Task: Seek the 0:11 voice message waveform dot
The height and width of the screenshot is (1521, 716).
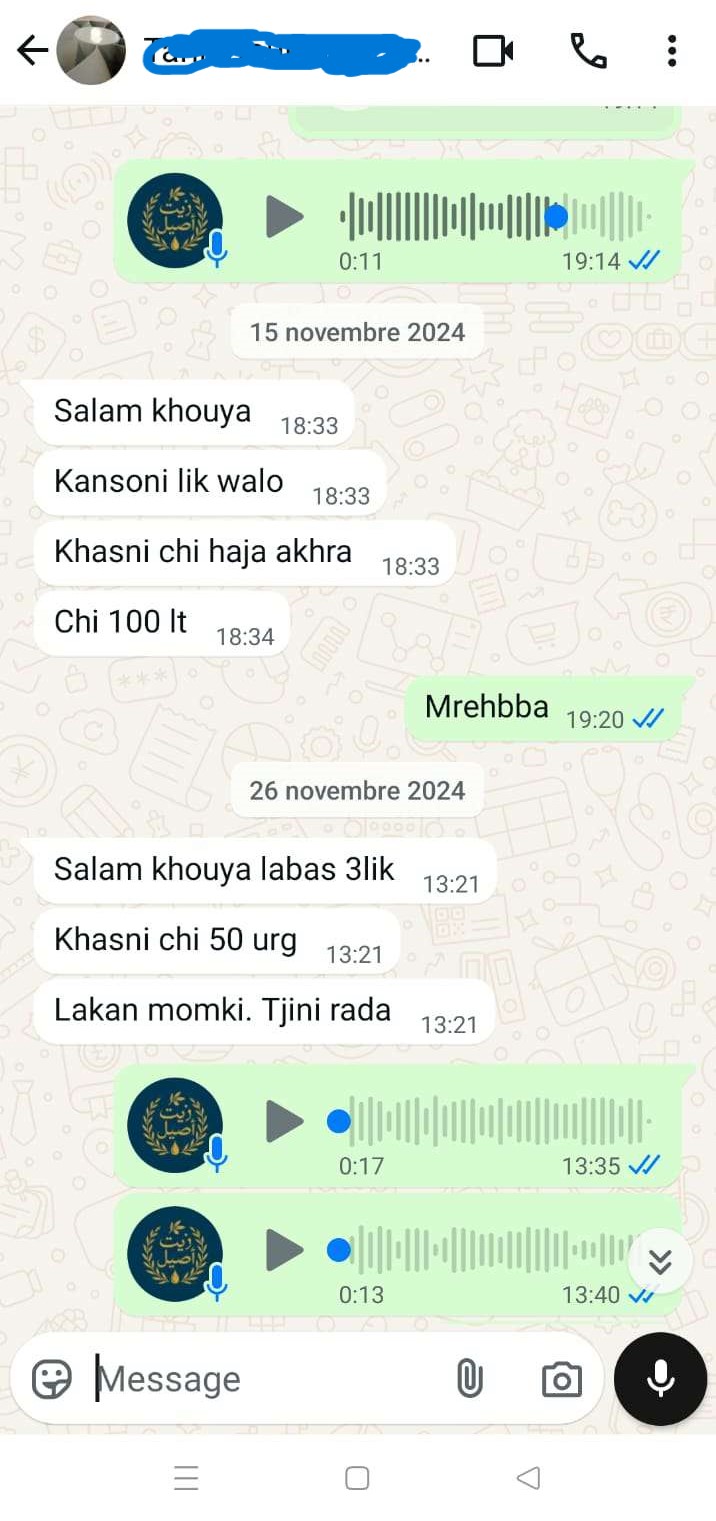Action: click(556, 216)
